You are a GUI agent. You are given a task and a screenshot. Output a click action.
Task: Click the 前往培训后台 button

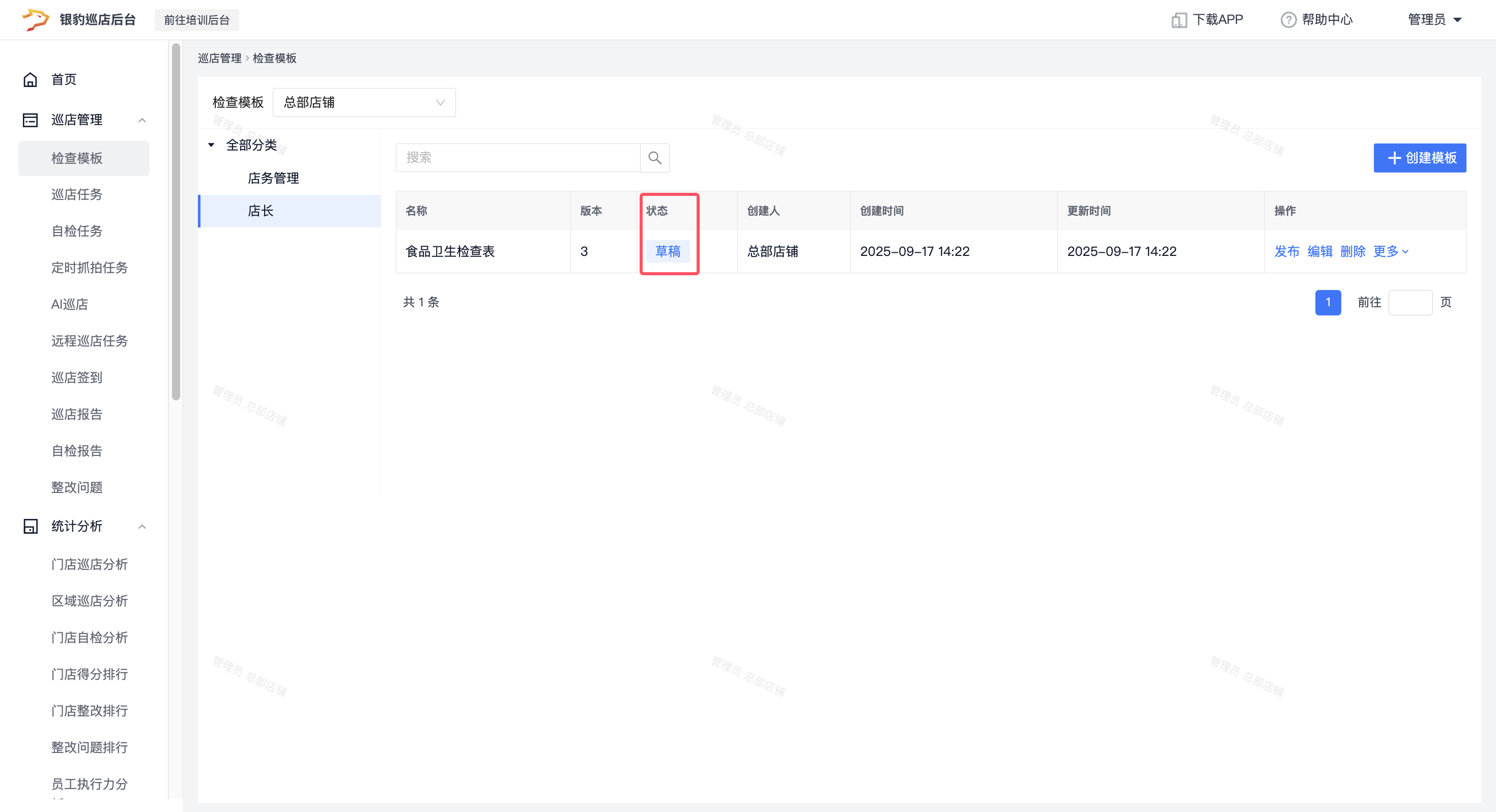[196, 20]
